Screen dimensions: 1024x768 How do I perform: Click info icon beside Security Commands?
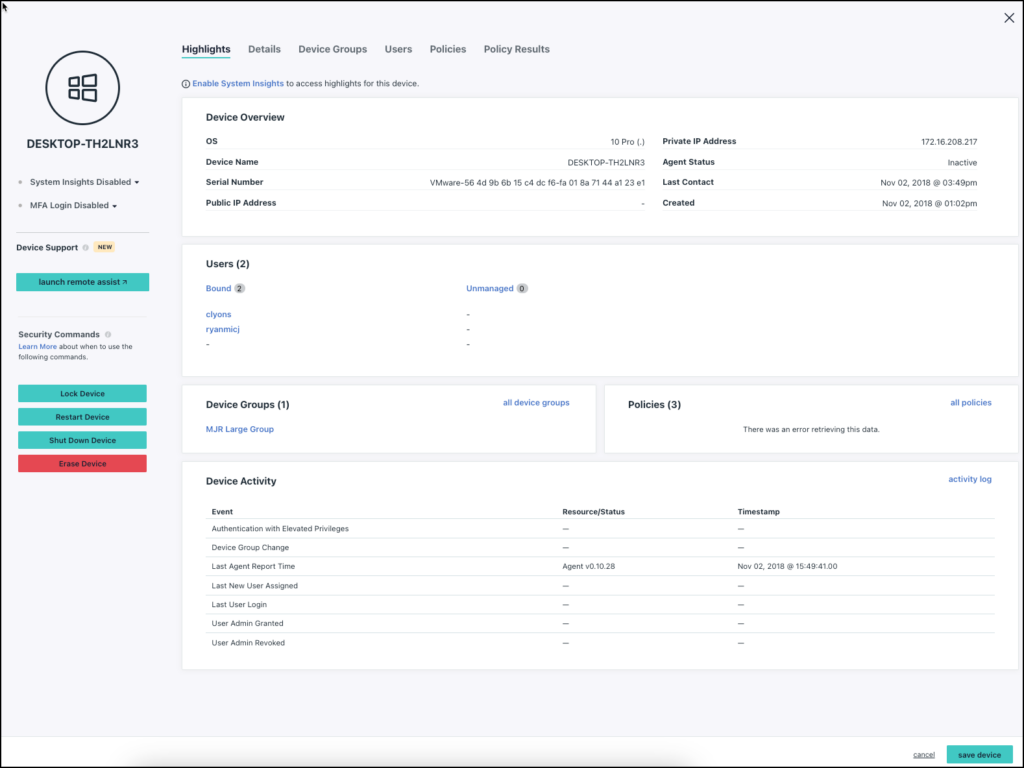tap(108, 334)
